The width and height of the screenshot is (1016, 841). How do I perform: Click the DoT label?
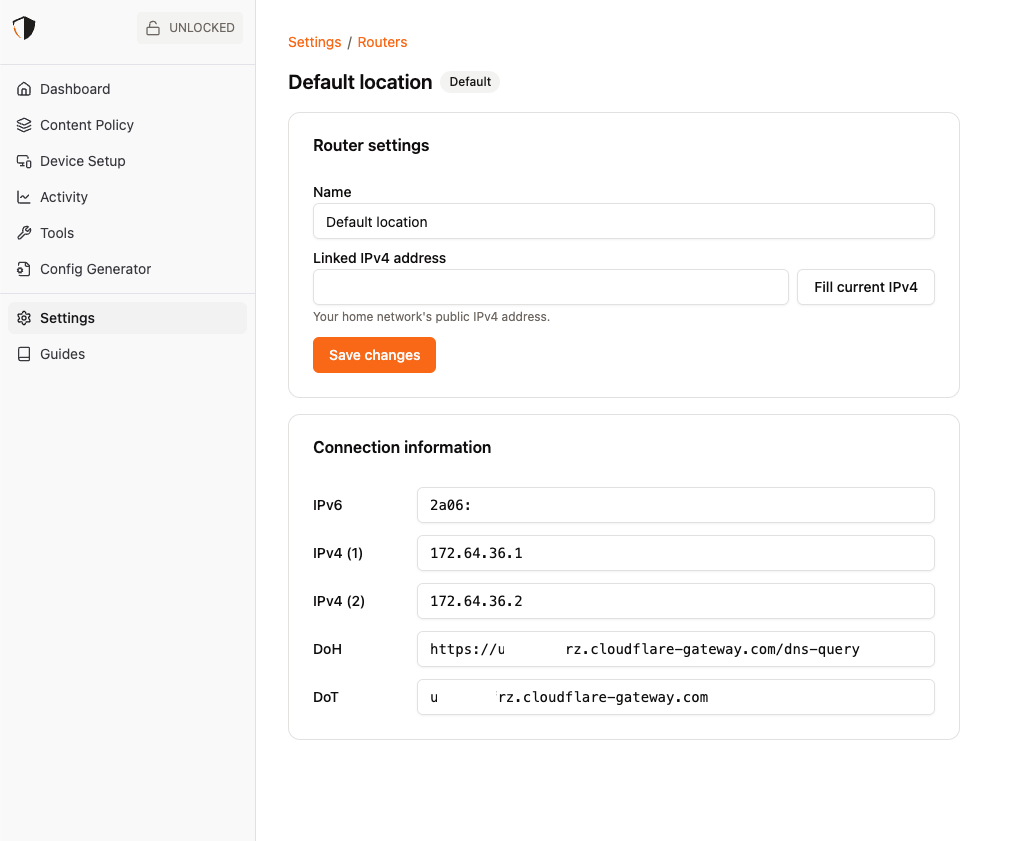pos(326,697)
